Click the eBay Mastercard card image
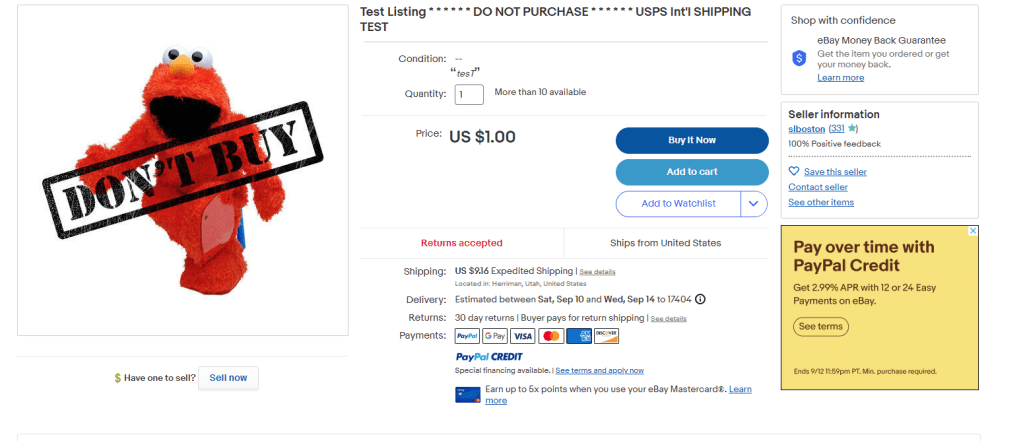This screenshot has height=441, width=1023. click(467, 394)
